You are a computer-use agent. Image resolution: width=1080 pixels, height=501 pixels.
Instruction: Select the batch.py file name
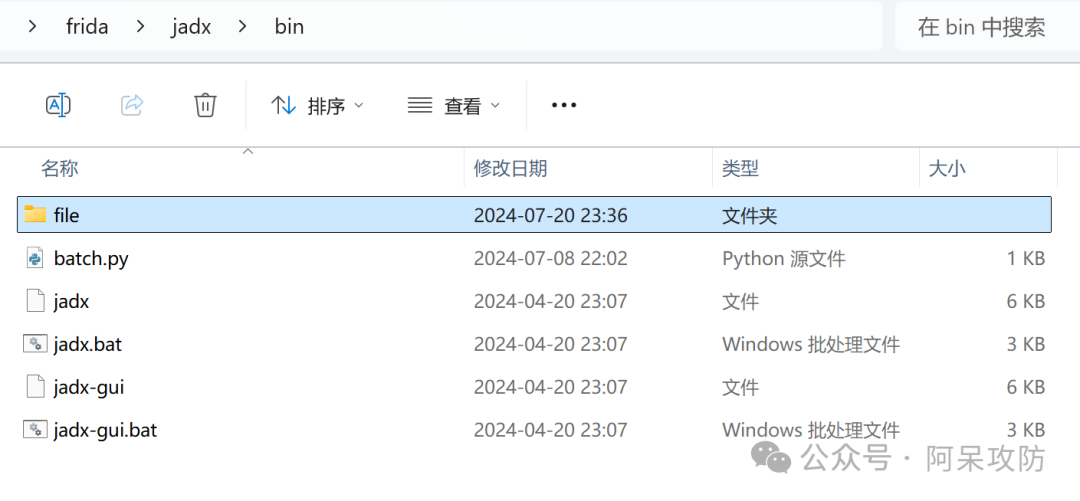point(91,259)
